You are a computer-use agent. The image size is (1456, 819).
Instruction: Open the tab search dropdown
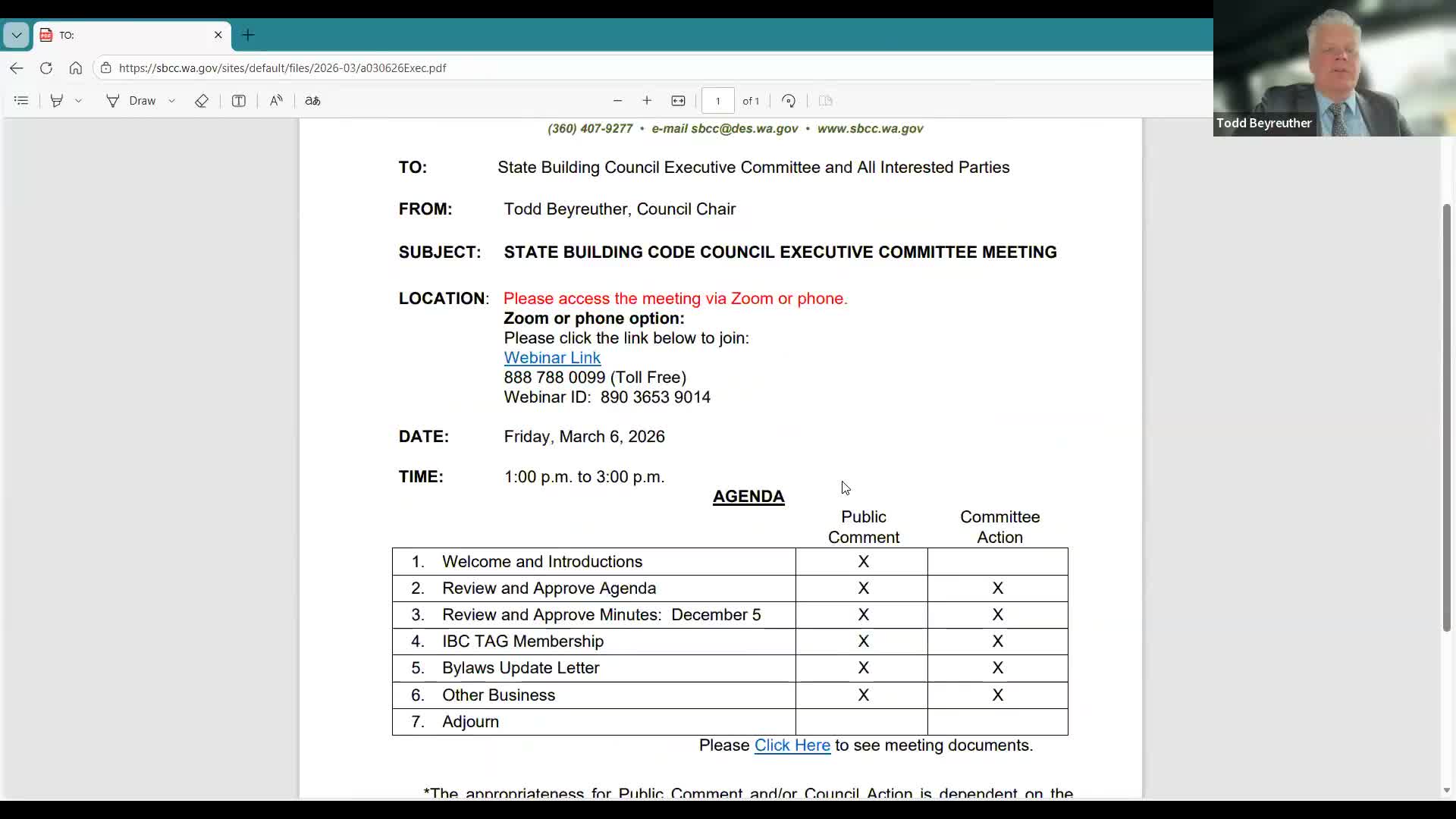coord(16,35)
